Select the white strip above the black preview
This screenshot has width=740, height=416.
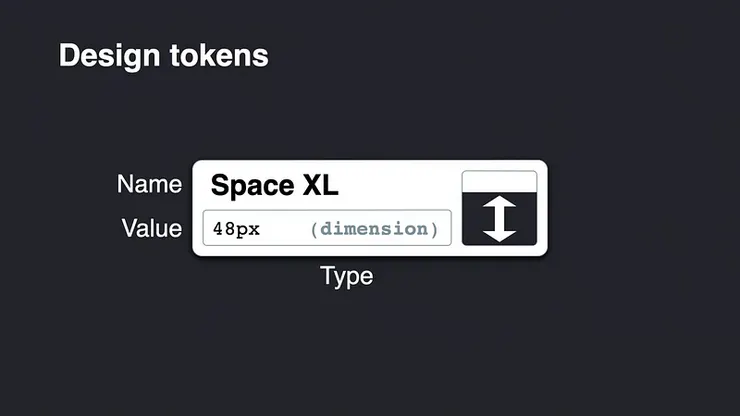pos(499,181)
